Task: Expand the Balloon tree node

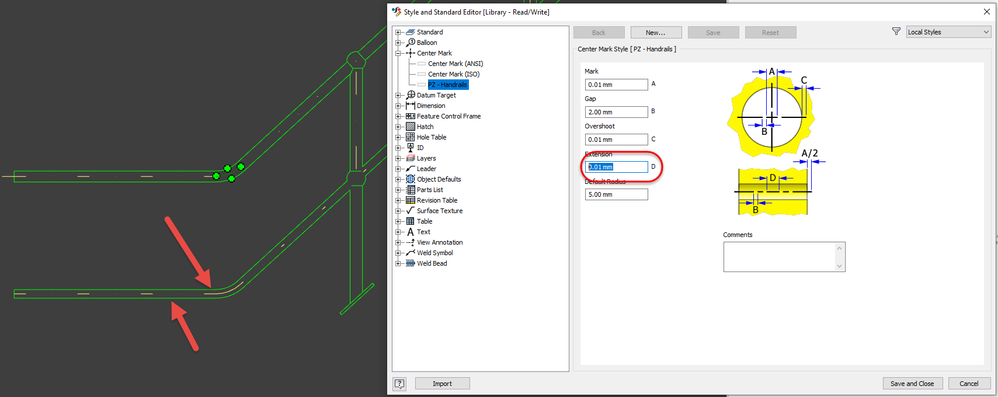Action: click(x=398, y=43)
